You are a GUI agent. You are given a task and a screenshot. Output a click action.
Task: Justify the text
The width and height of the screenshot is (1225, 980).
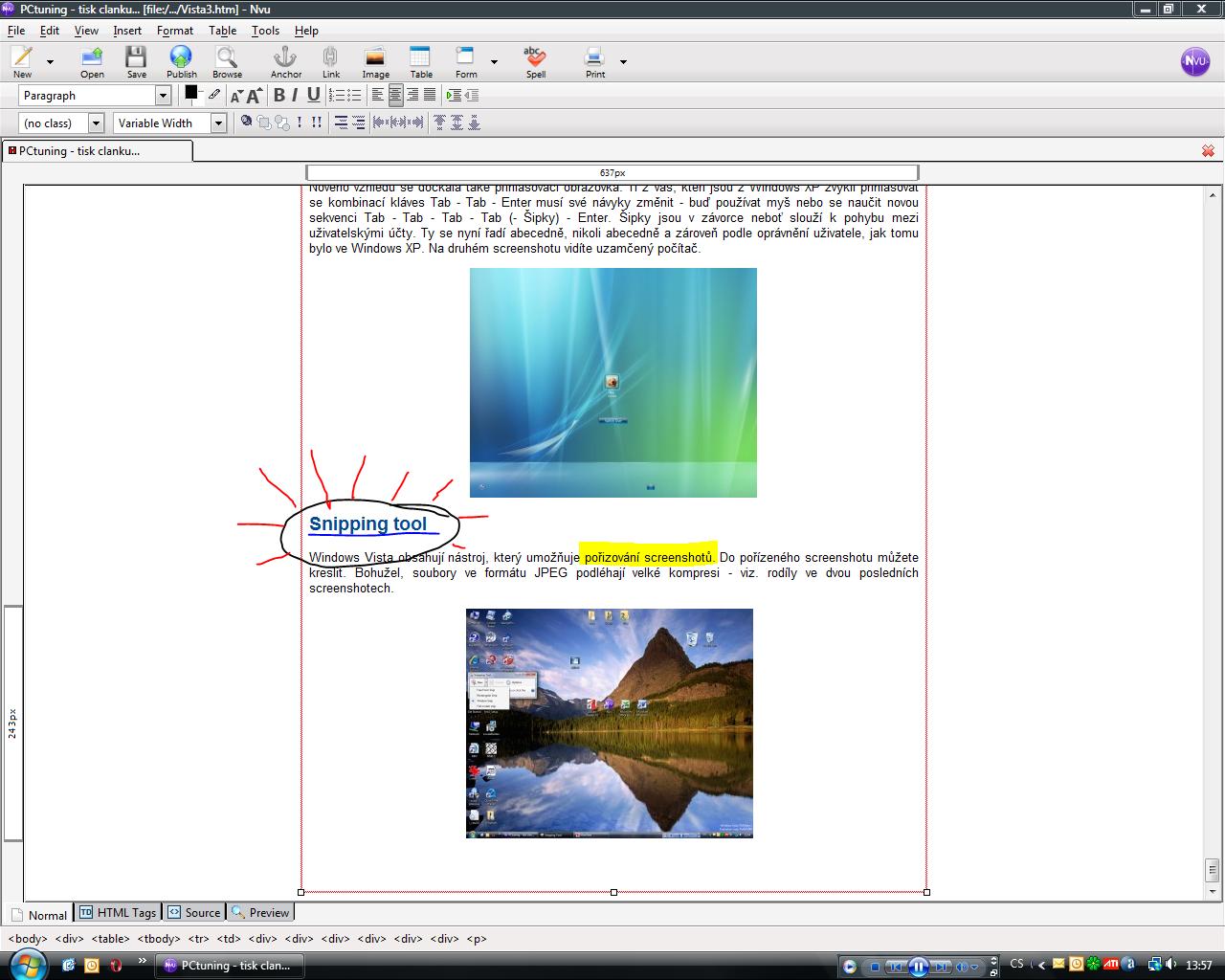pyautogui.click(x=430, y=95)
